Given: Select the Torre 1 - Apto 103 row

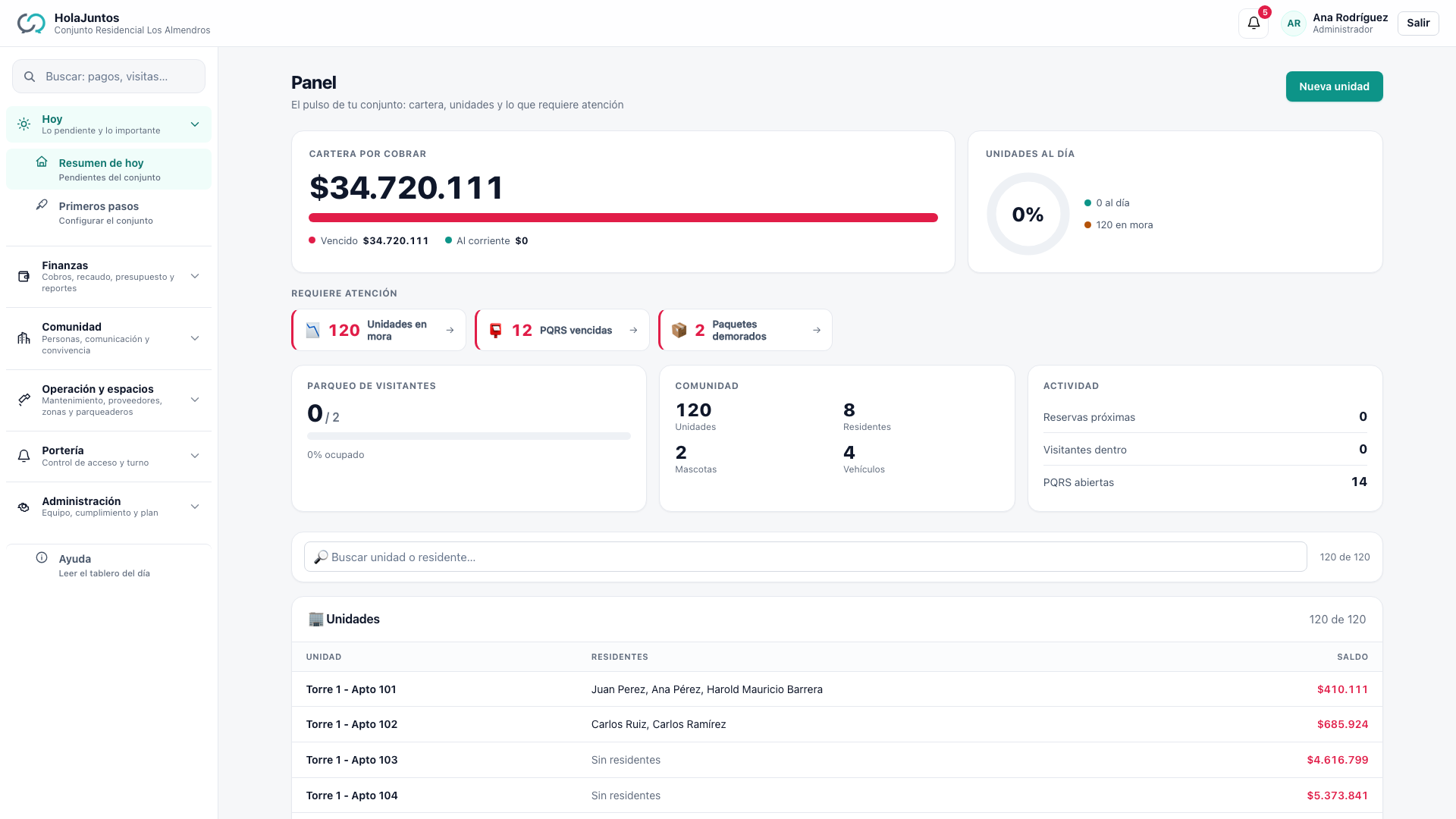Looking at the screenshot, I should [x=837, y=760].
